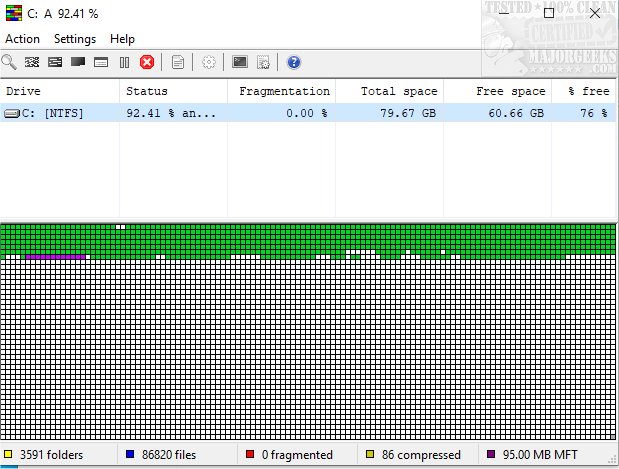Click the Full optimization dark icon
Image resolution: width=619 pixels, height=469 pixels.
(x=78, y=62)
